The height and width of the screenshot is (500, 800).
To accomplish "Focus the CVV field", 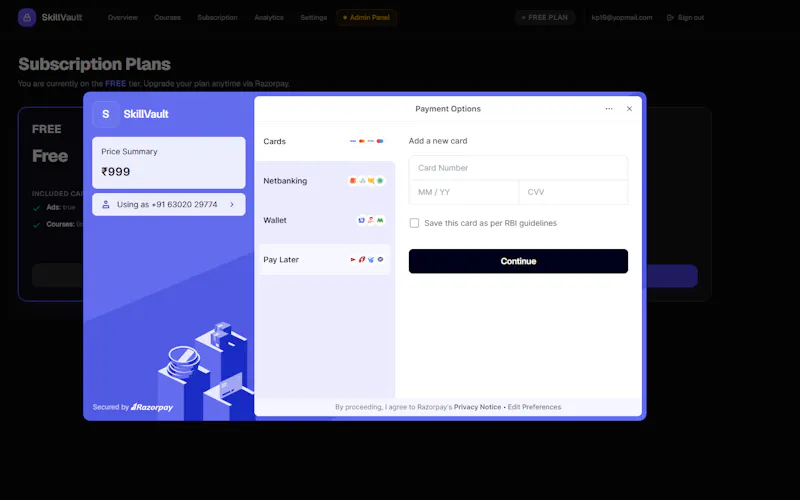I will 573,192.
